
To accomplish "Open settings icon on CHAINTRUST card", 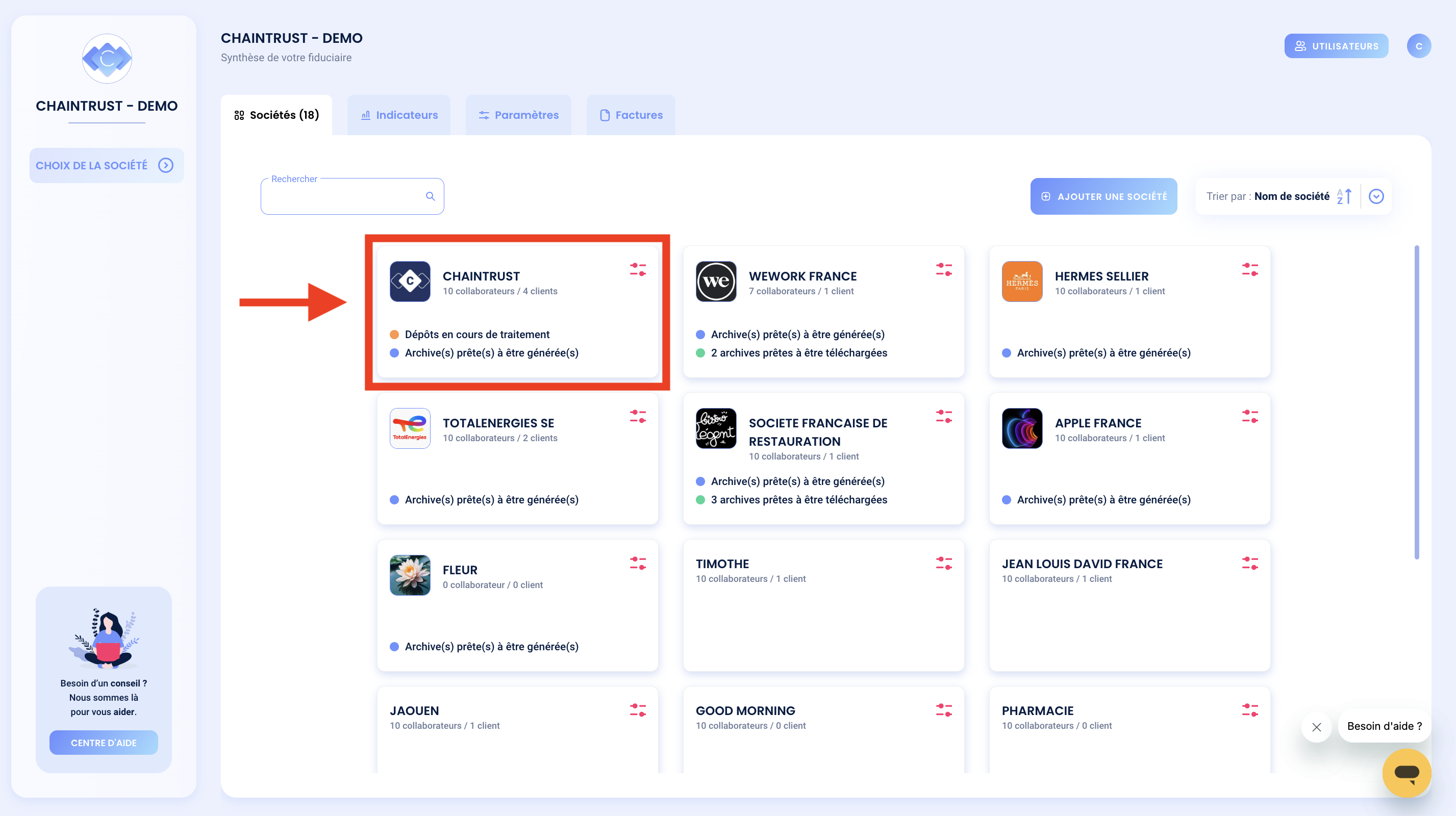I will point(638,270).
